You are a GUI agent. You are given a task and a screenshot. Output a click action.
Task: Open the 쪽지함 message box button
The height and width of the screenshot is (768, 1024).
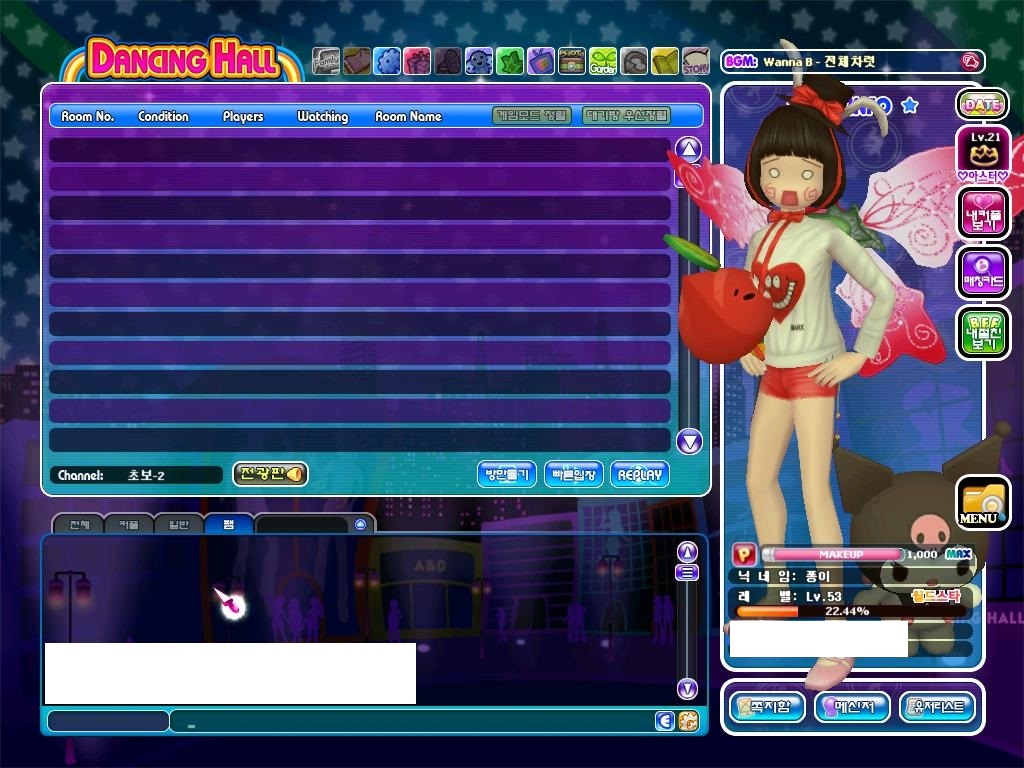767,707
